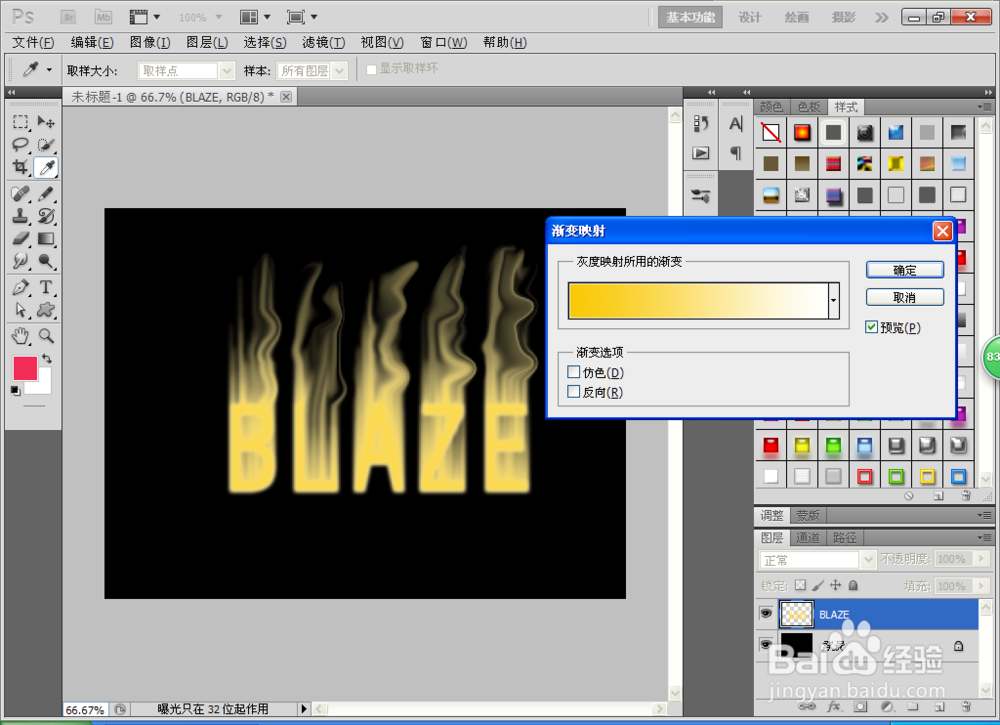Open the History panel icon
The image size is (1000, 725).
point(701,124)
